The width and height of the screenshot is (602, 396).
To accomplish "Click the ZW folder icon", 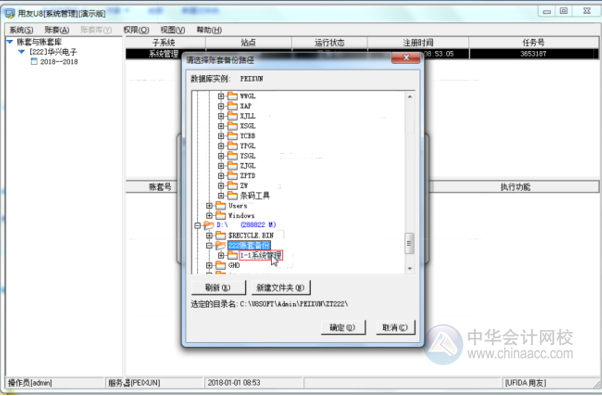I will (232, 186).
